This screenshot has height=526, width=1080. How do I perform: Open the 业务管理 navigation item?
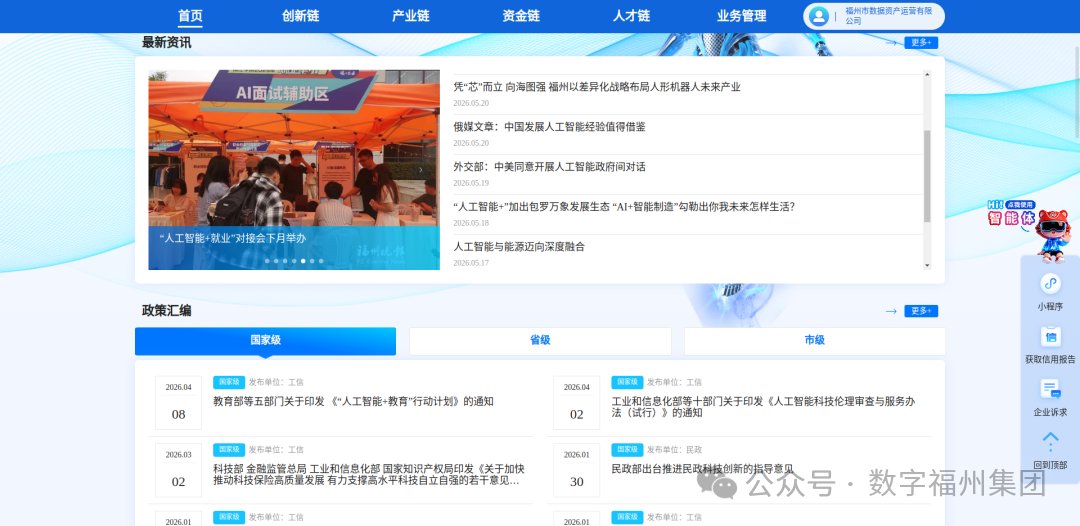click(x=741, y=16)
